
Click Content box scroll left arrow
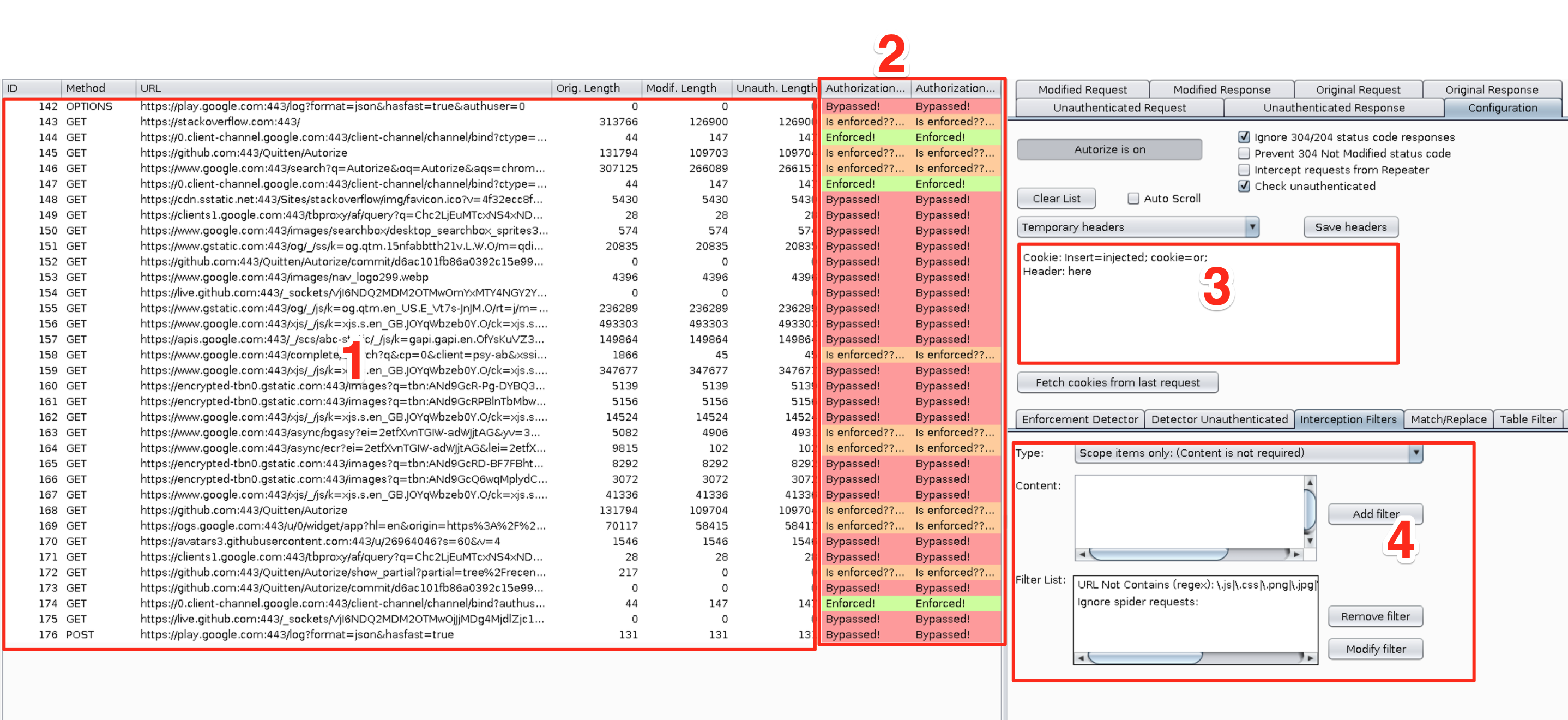[x=1082, y=554]
